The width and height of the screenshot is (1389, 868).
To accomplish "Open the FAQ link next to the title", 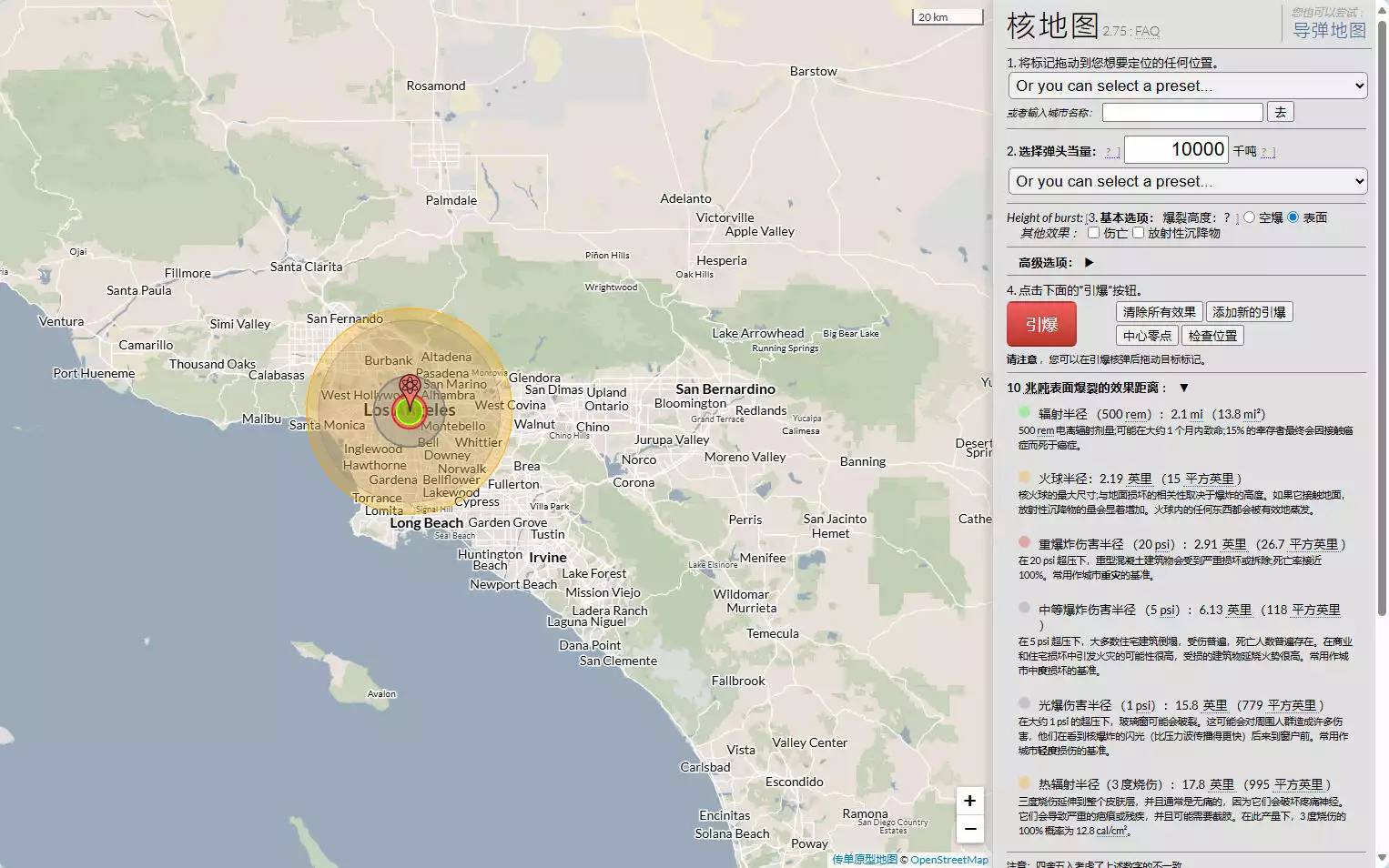I will (1146, 31).
